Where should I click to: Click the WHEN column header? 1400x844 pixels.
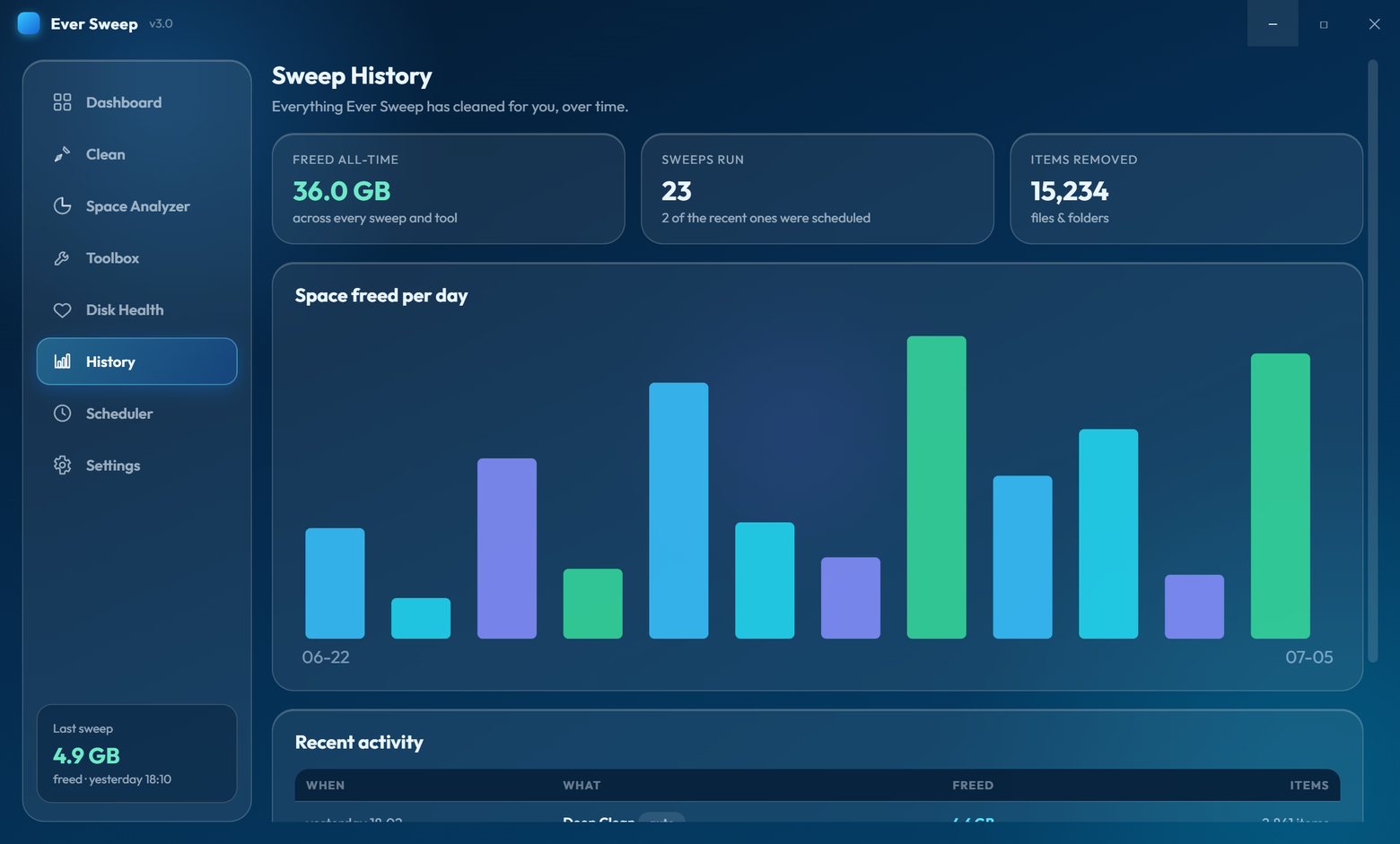point(325,785)
